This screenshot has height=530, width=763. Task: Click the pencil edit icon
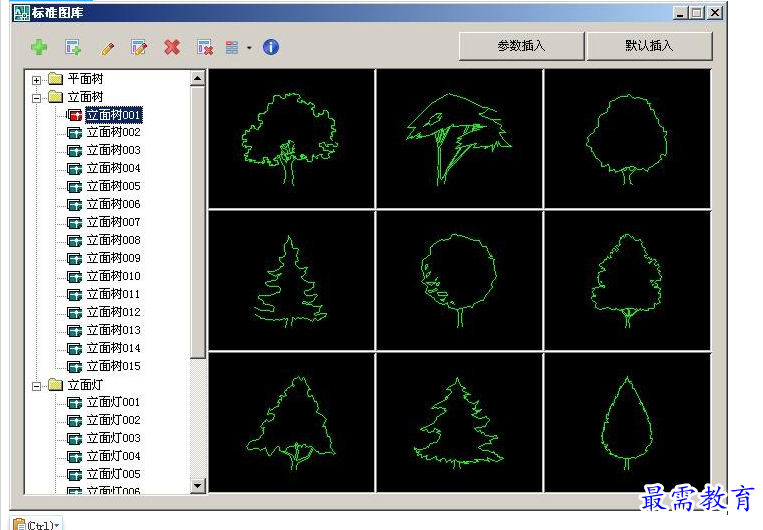click(108, 48)
